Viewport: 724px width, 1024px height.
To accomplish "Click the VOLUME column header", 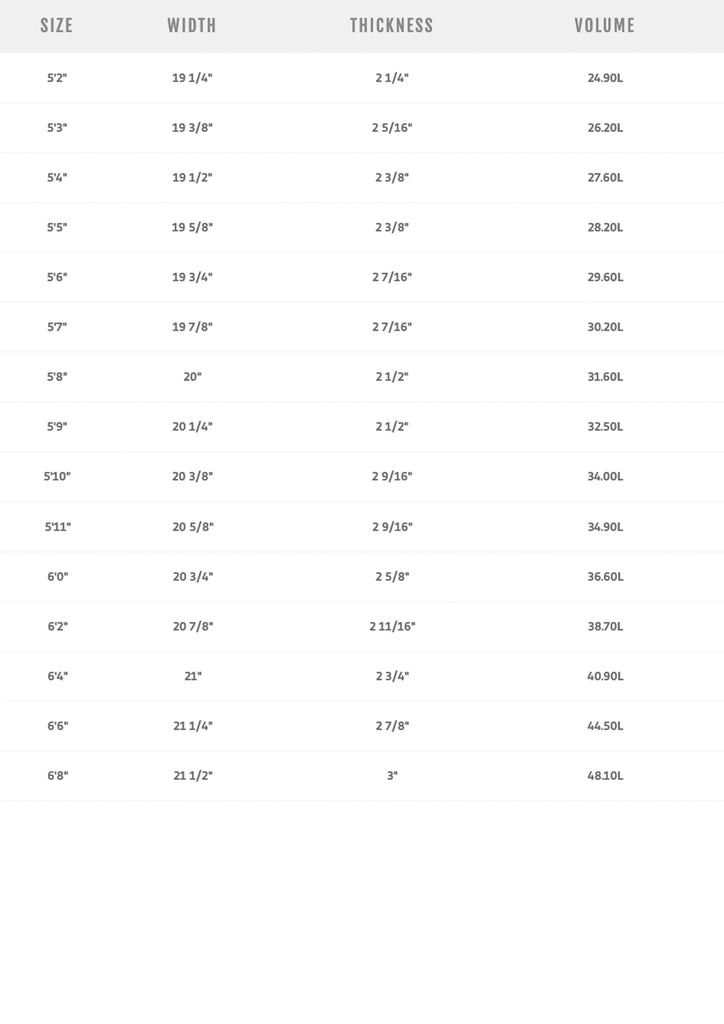I will (605, 25).
